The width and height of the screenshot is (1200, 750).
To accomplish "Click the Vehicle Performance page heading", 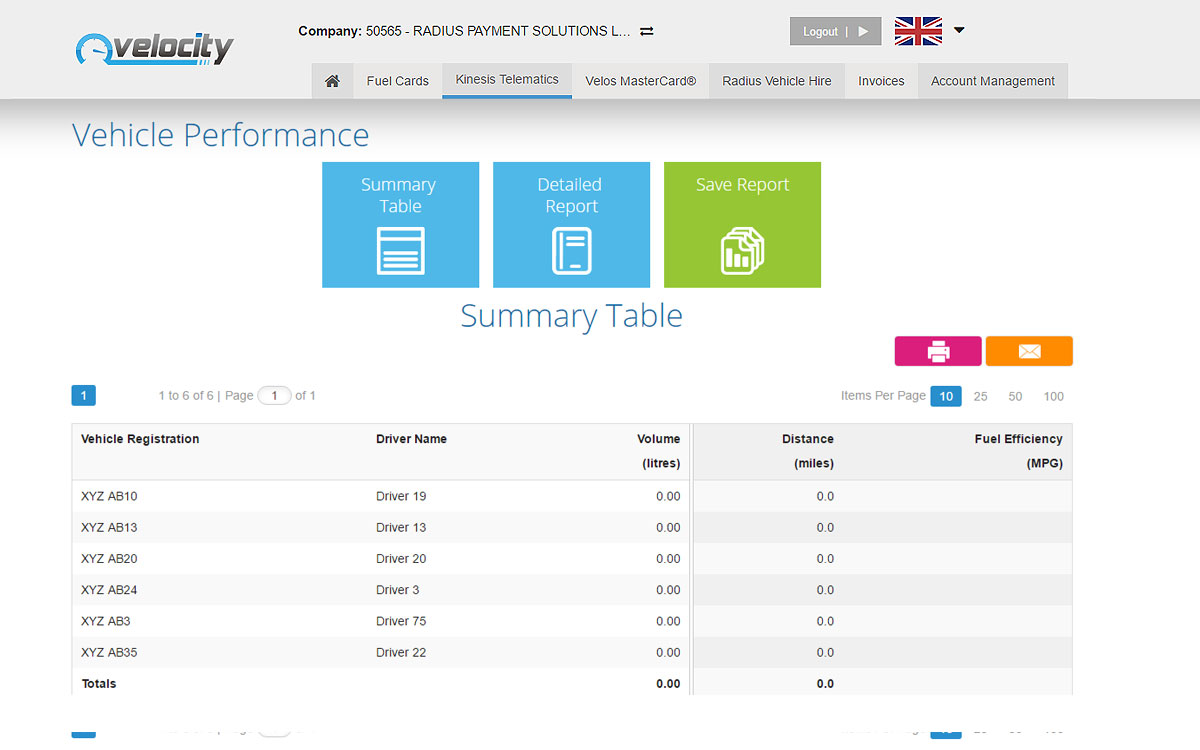I will click(221, 135).
